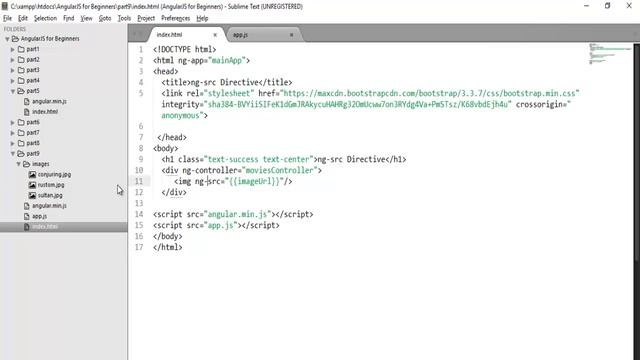Click the part7 folder icon
Viewport: 640px width, 360px height.
(21, 133)
